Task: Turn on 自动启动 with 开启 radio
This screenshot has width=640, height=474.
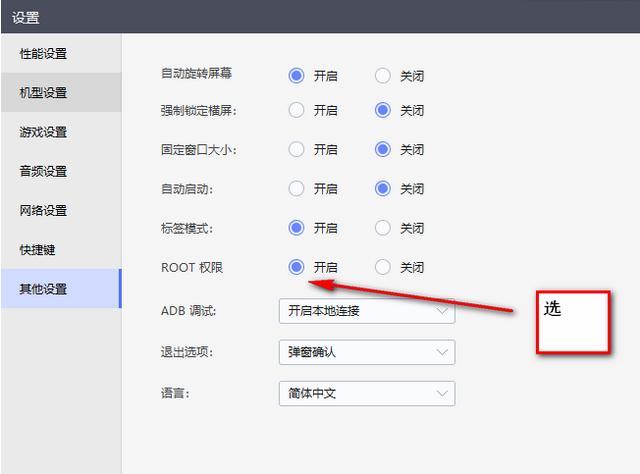Action: [x=296, y=188]
